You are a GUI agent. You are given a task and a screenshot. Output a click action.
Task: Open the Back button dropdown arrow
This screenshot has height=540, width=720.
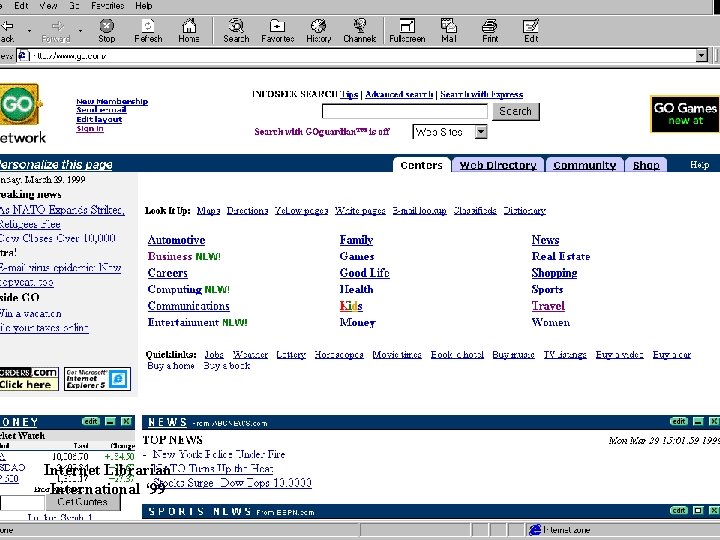pos(29,31)
